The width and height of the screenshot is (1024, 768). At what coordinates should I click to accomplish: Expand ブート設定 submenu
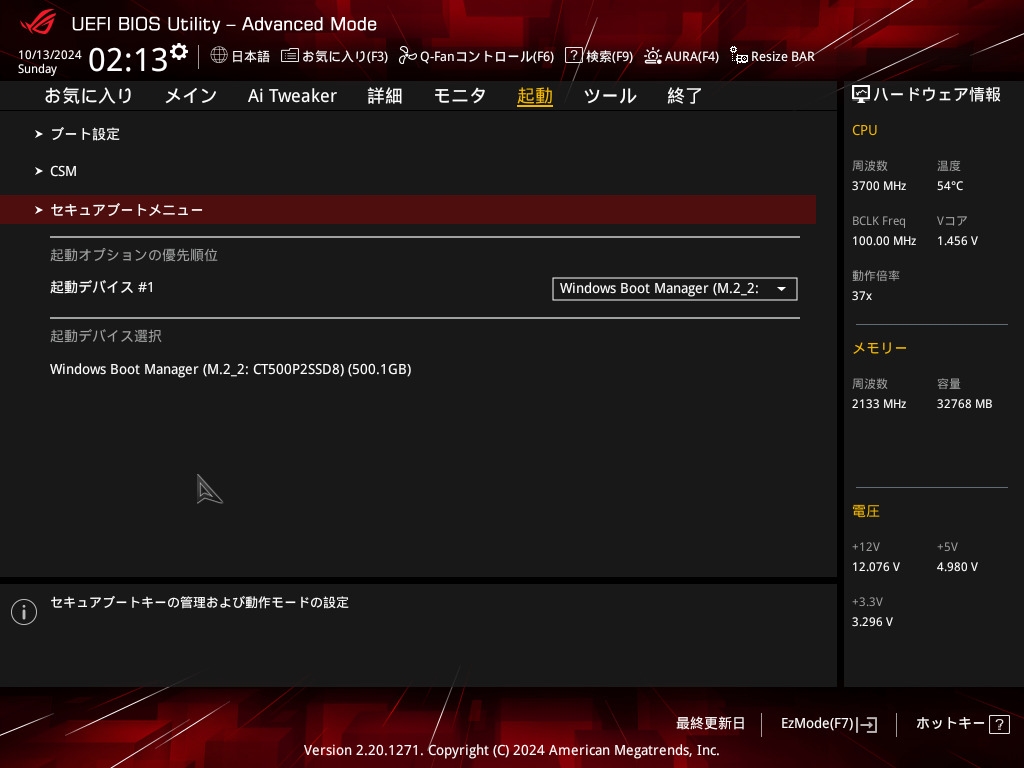(x=85, y=134)
